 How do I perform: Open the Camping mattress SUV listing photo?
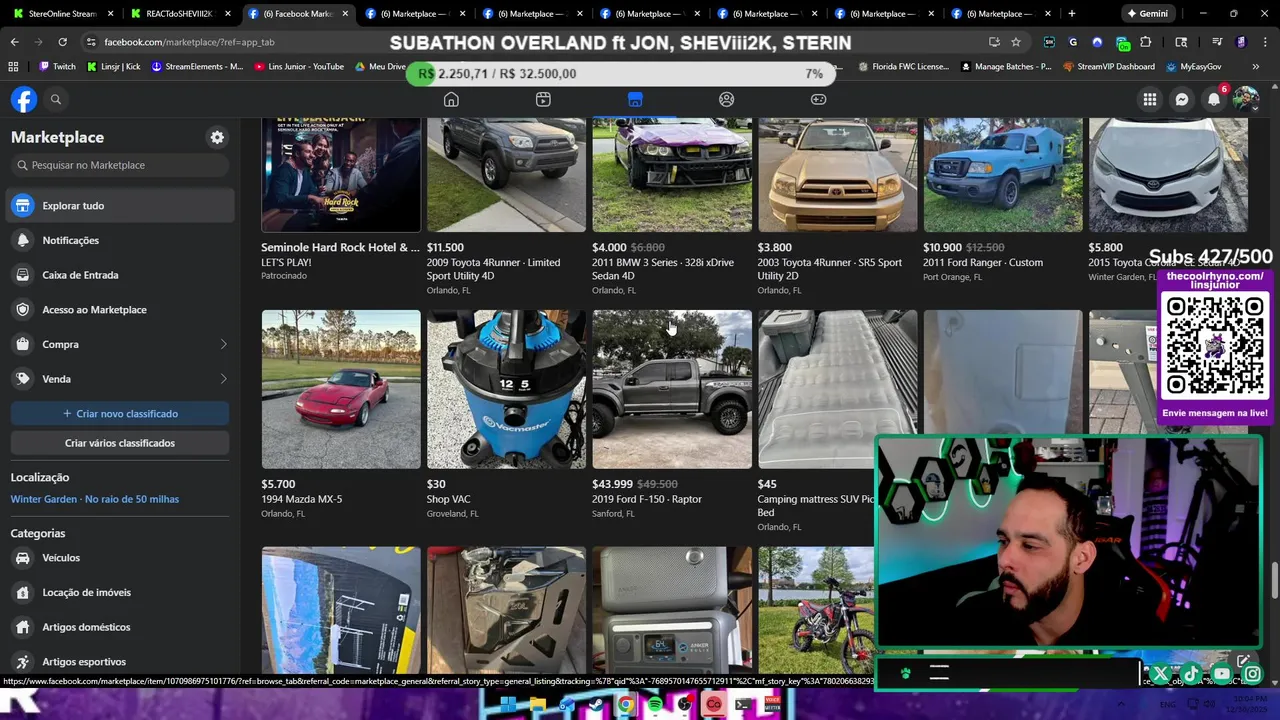[x=837, y=389]
